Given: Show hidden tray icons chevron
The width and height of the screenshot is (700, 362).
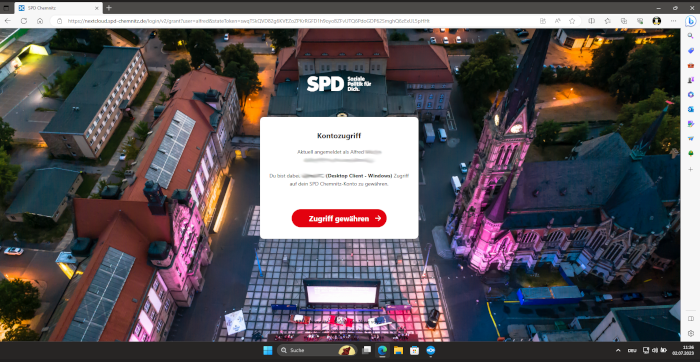Looking at the screenshot, I should [x=618, y=350].
